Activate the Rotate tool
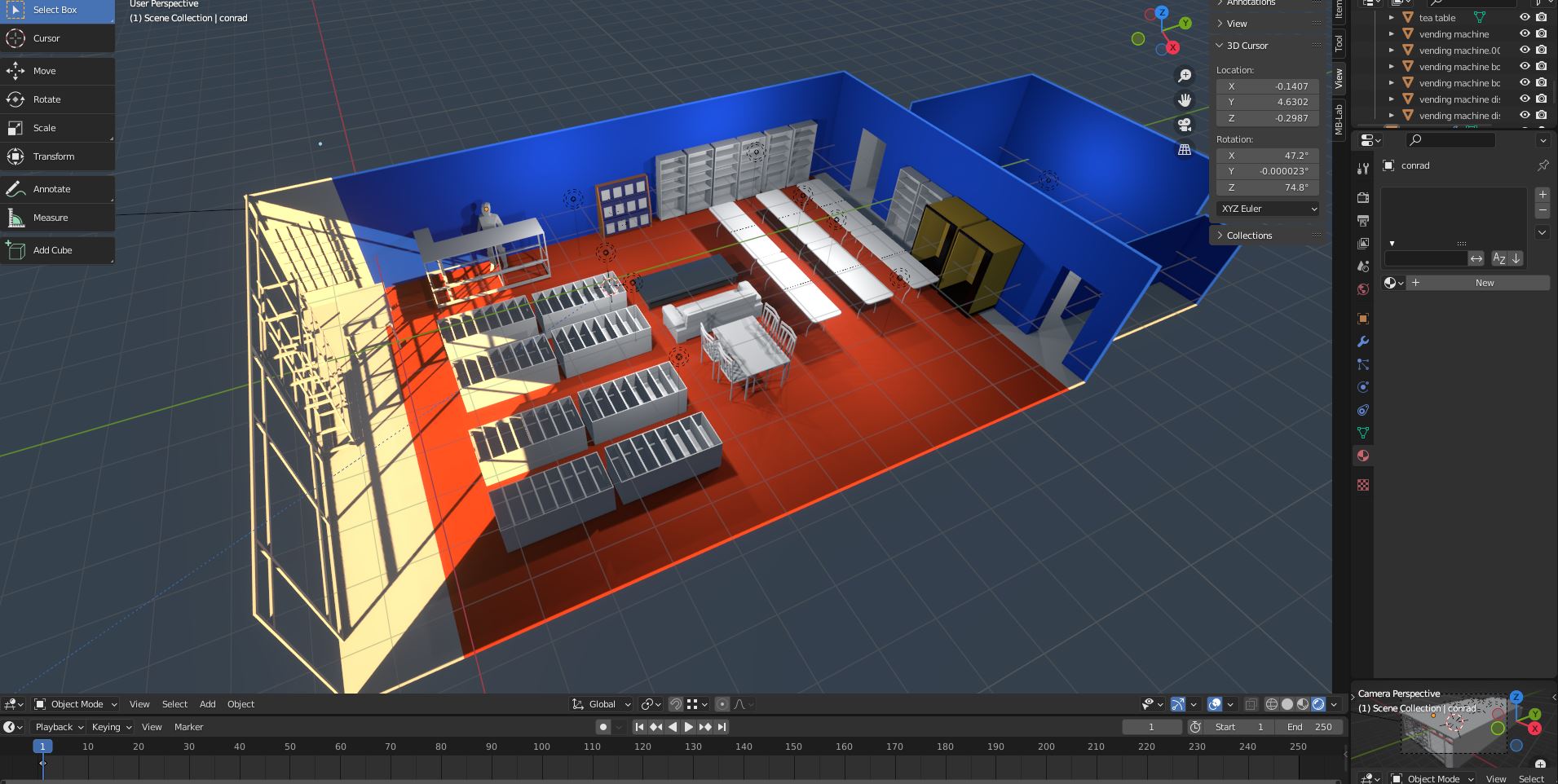 [x=57, y=99]
